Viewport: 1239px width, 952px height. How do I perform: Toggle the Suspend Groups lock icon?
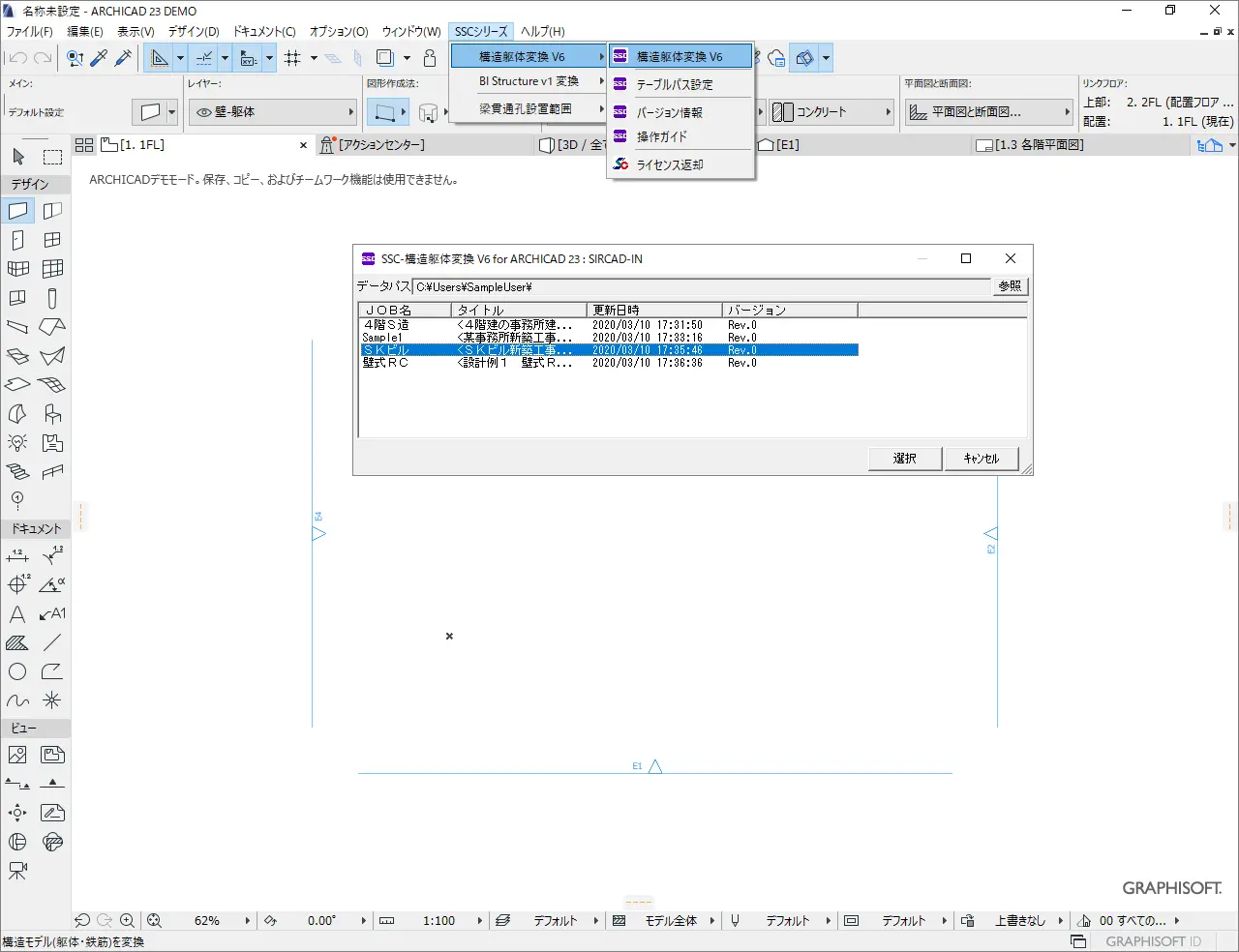[x=429, y=58]
